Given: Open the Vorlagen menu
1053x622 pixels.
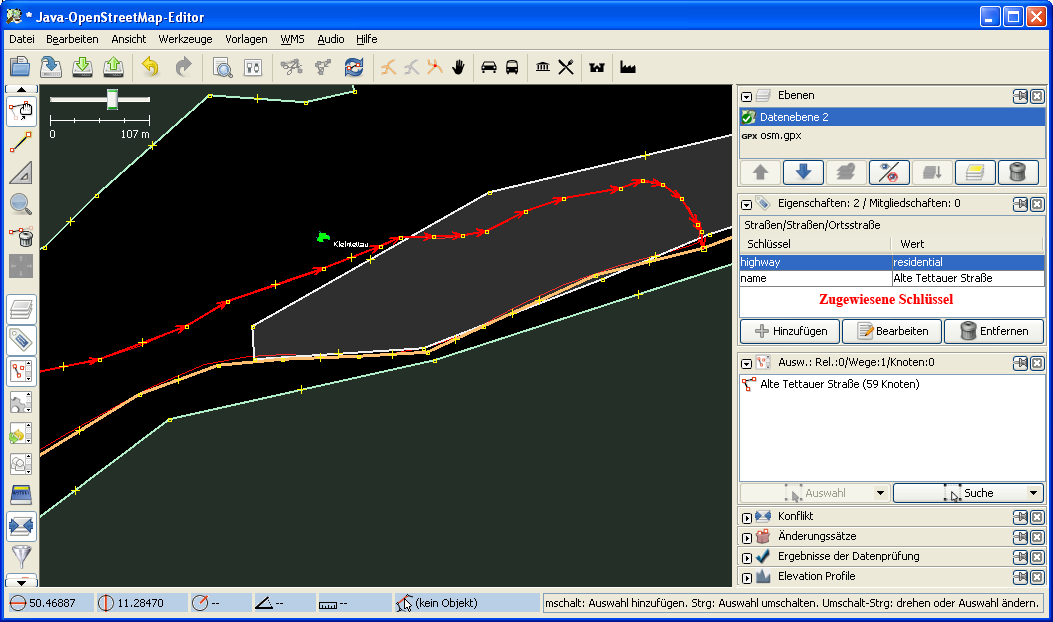Looking at the screenshot, I should click(246, 39).
